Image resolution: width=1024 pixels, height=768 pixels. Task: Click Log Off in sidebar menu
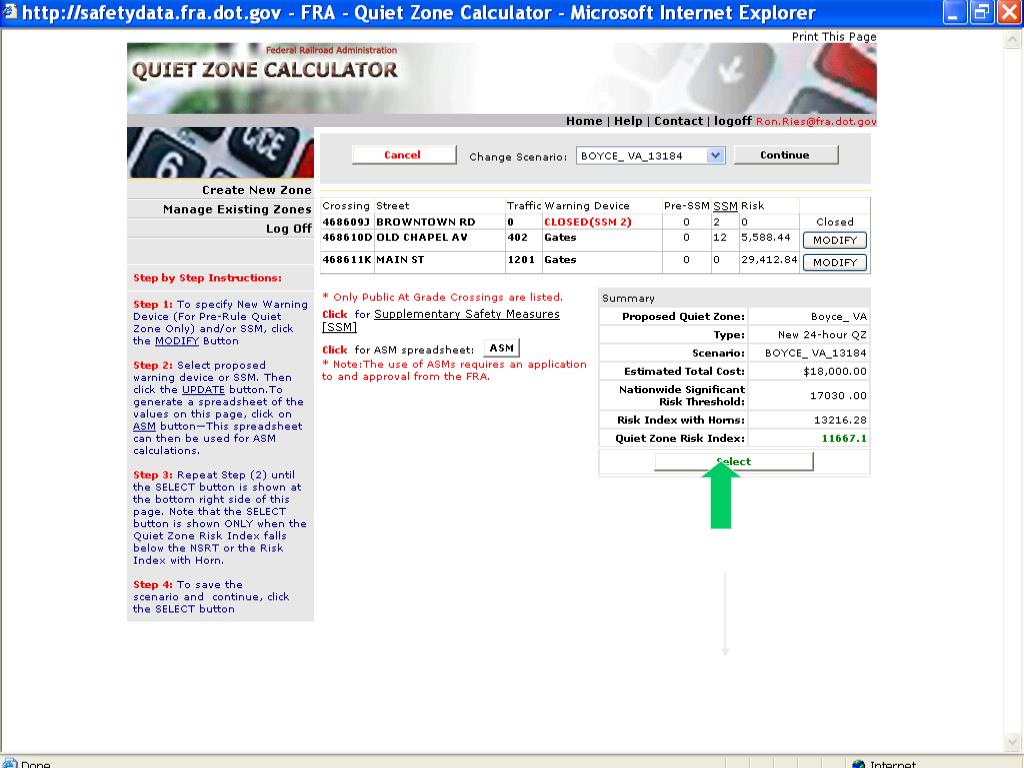click(289, 229)
